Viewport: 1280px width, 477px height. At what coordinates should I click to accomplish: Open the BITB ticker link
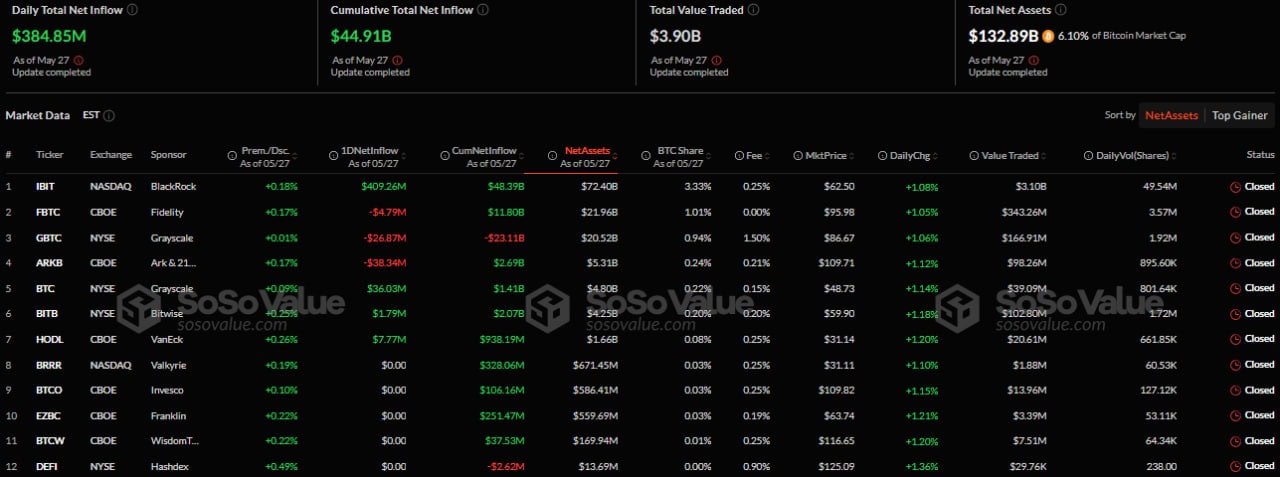(x=47, y=314)
